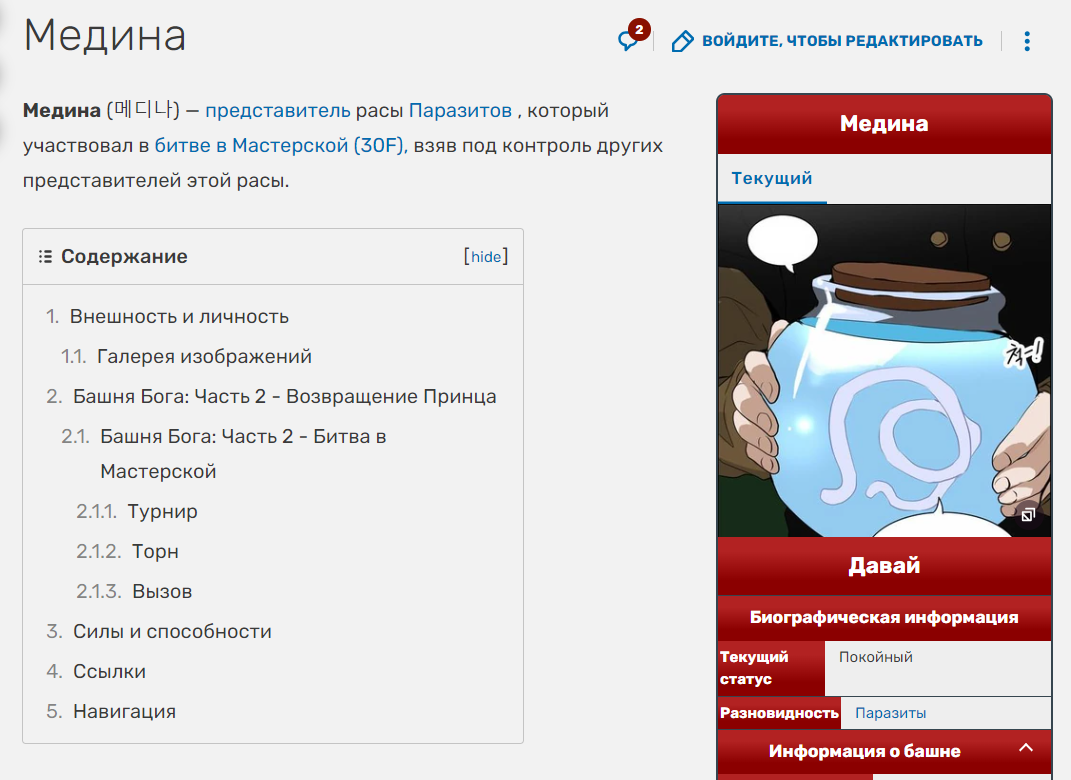Click ВОЙДИТЕ, ЧТОБЫ РЕДАКТИРОВАТЬ link
The image size is (1071, 780).
pos(842,41)
